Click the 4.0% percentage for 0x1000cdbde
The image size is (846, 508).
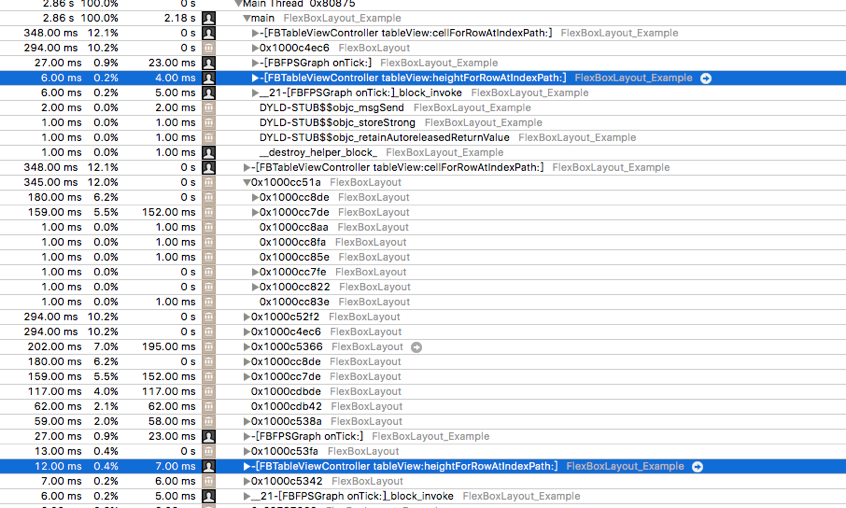tap(106, 392)
